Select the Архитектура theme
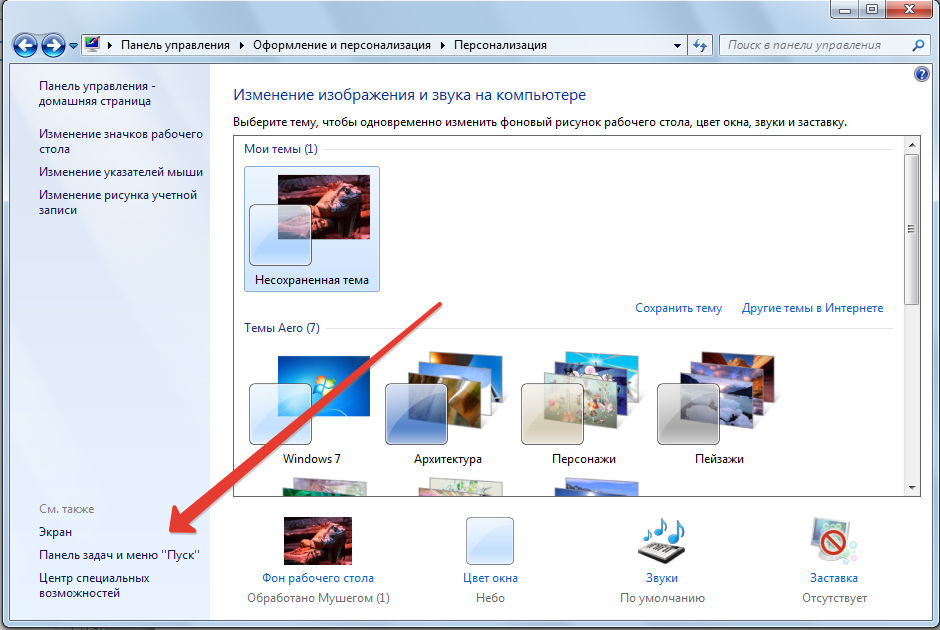The image size is (940, 630). click(x=448, y=410)
